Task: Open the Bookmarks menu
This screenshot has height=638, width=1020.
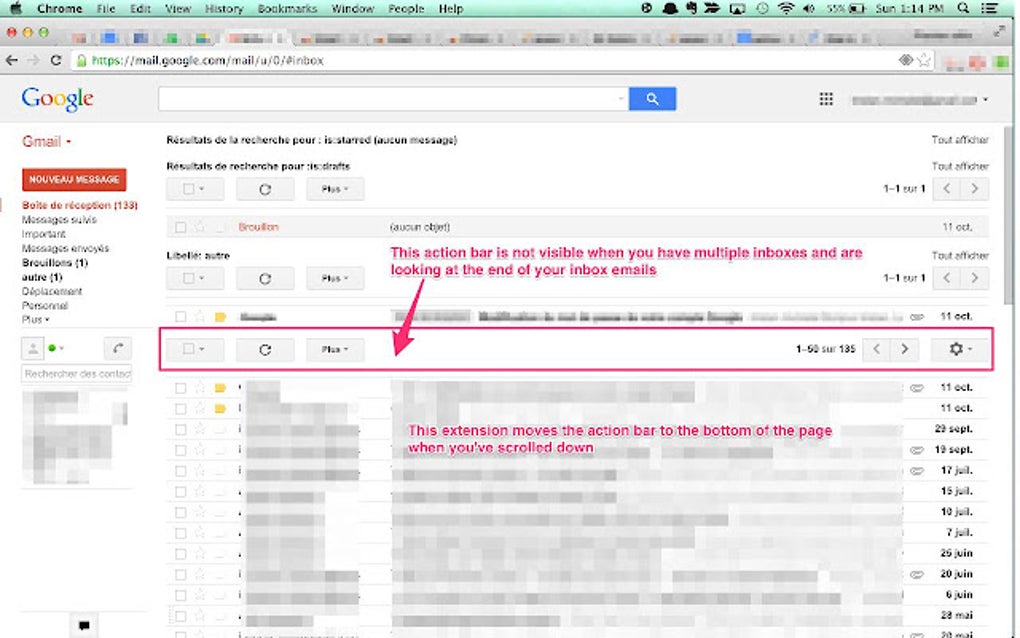Action: [x=286, y=8]
